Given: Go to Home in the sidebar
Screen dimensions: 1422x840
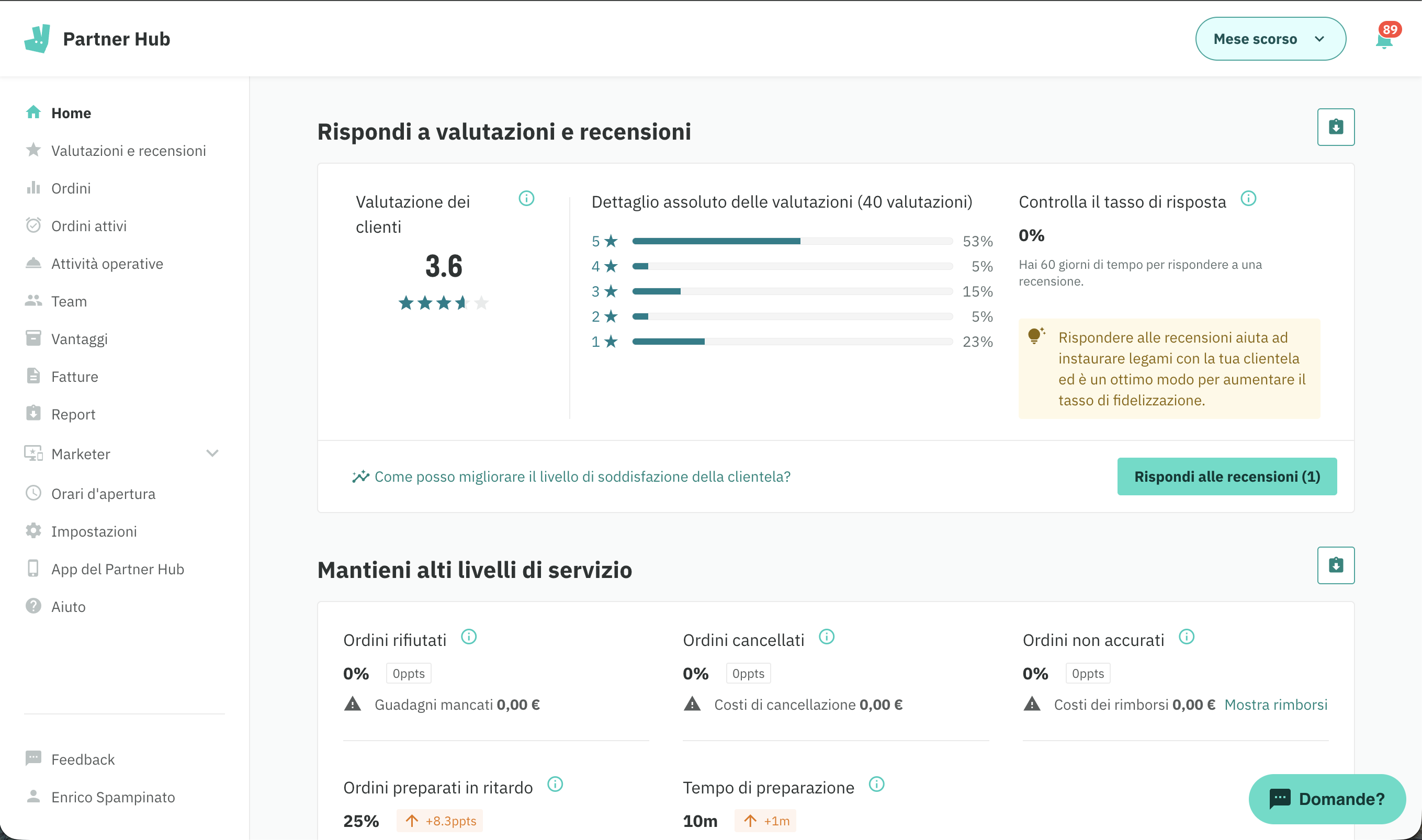Looking at the screenshot, I should pyautogui.click(x=71, y=112).
